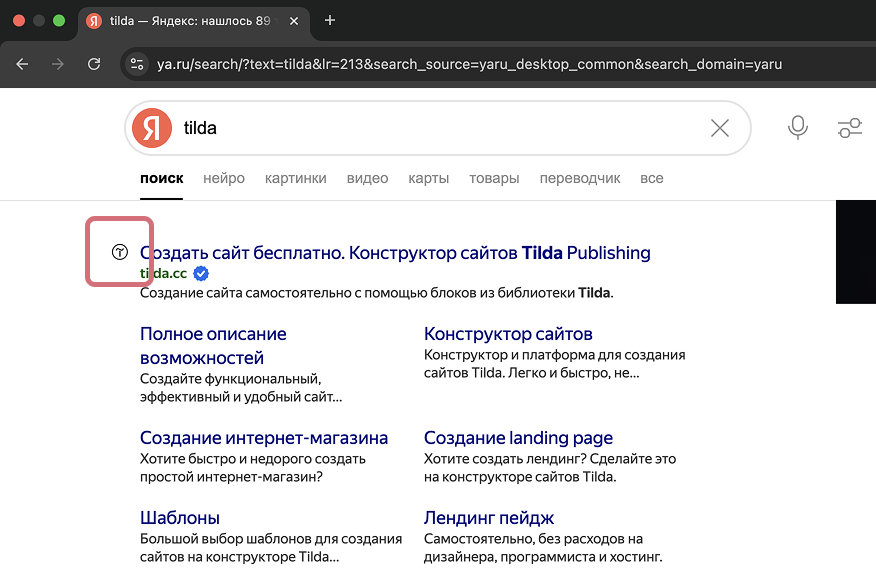The image size is (876, 575).
Task: Select the переводчик tab
Action: pos(579,178)
